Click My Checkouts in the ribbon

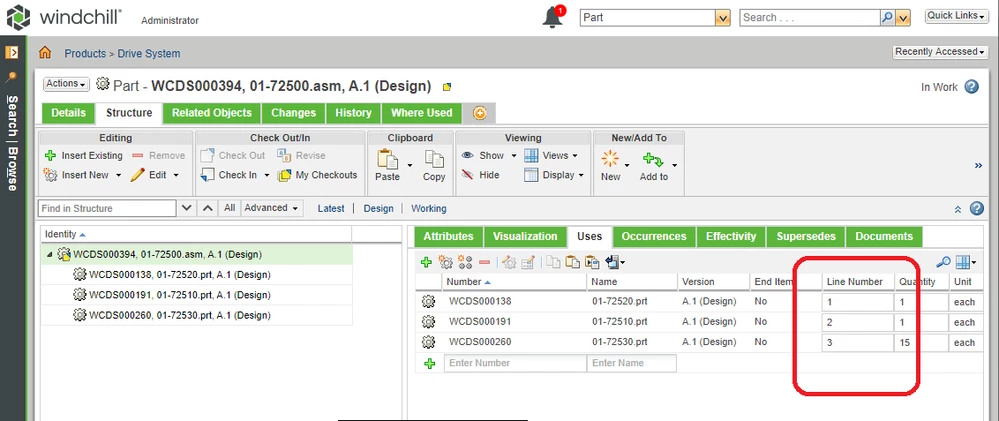[x=317, y=175]
